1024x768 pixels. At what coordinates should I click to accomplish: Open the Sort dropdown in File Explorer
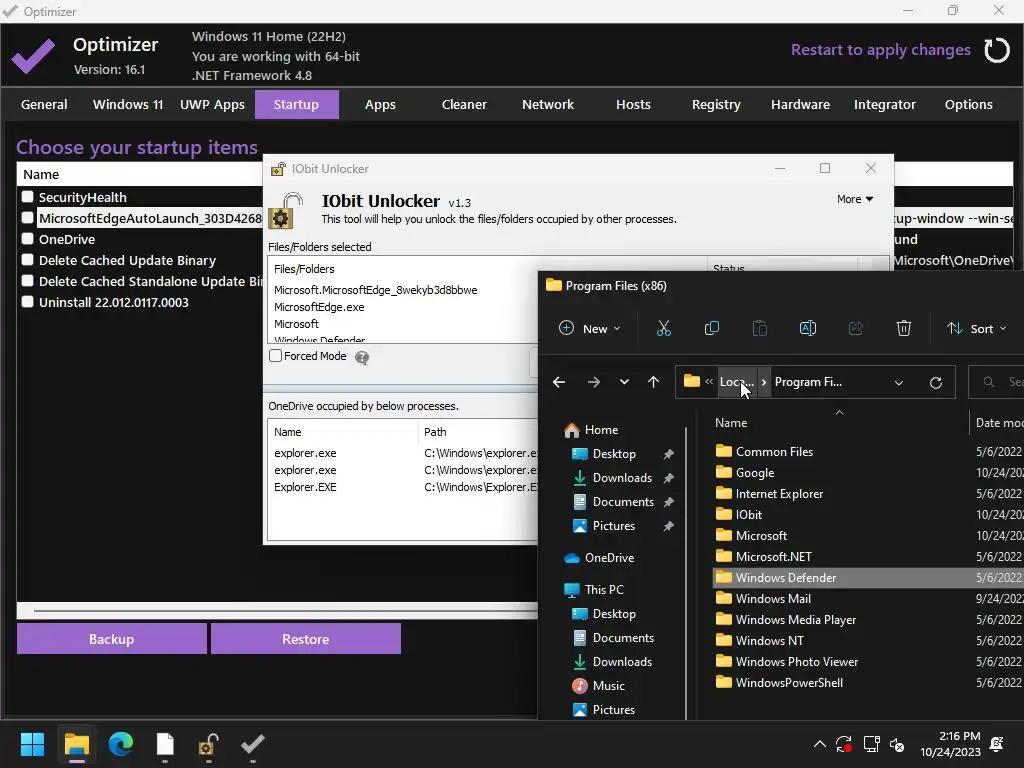point(977,328)
